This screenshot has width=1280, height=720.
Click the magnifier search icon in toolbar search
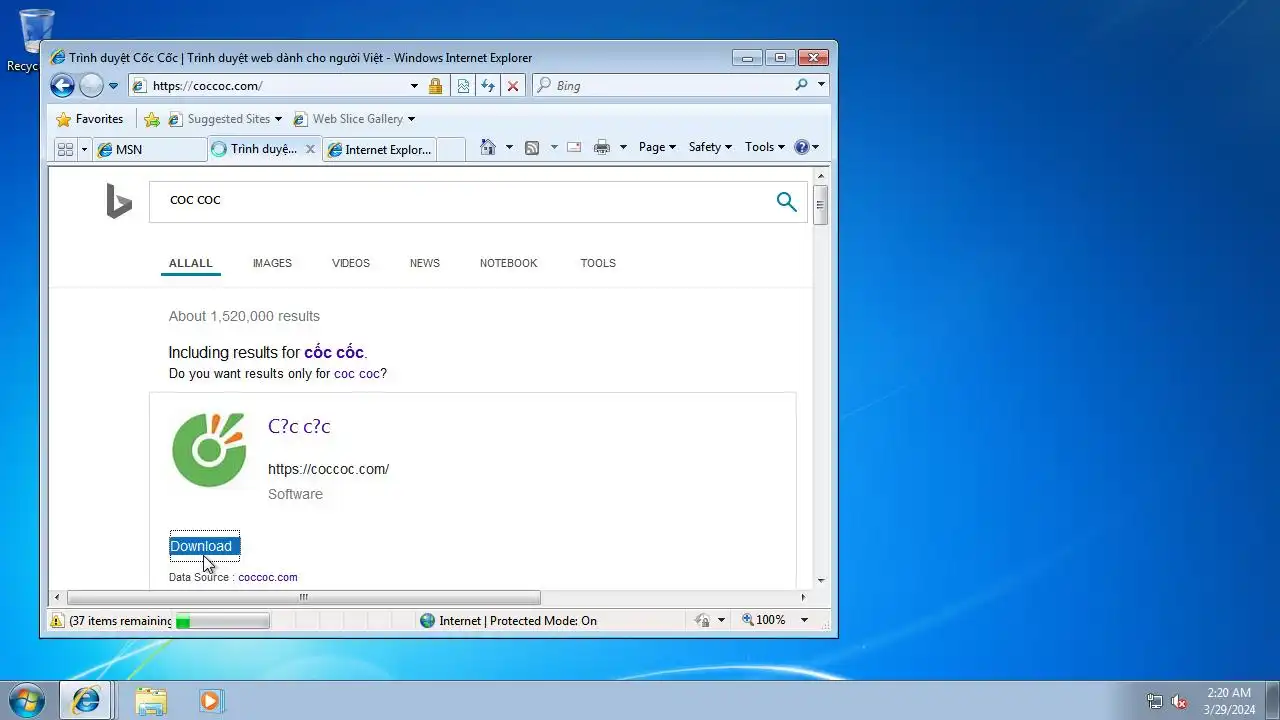(x=801, y=85)
